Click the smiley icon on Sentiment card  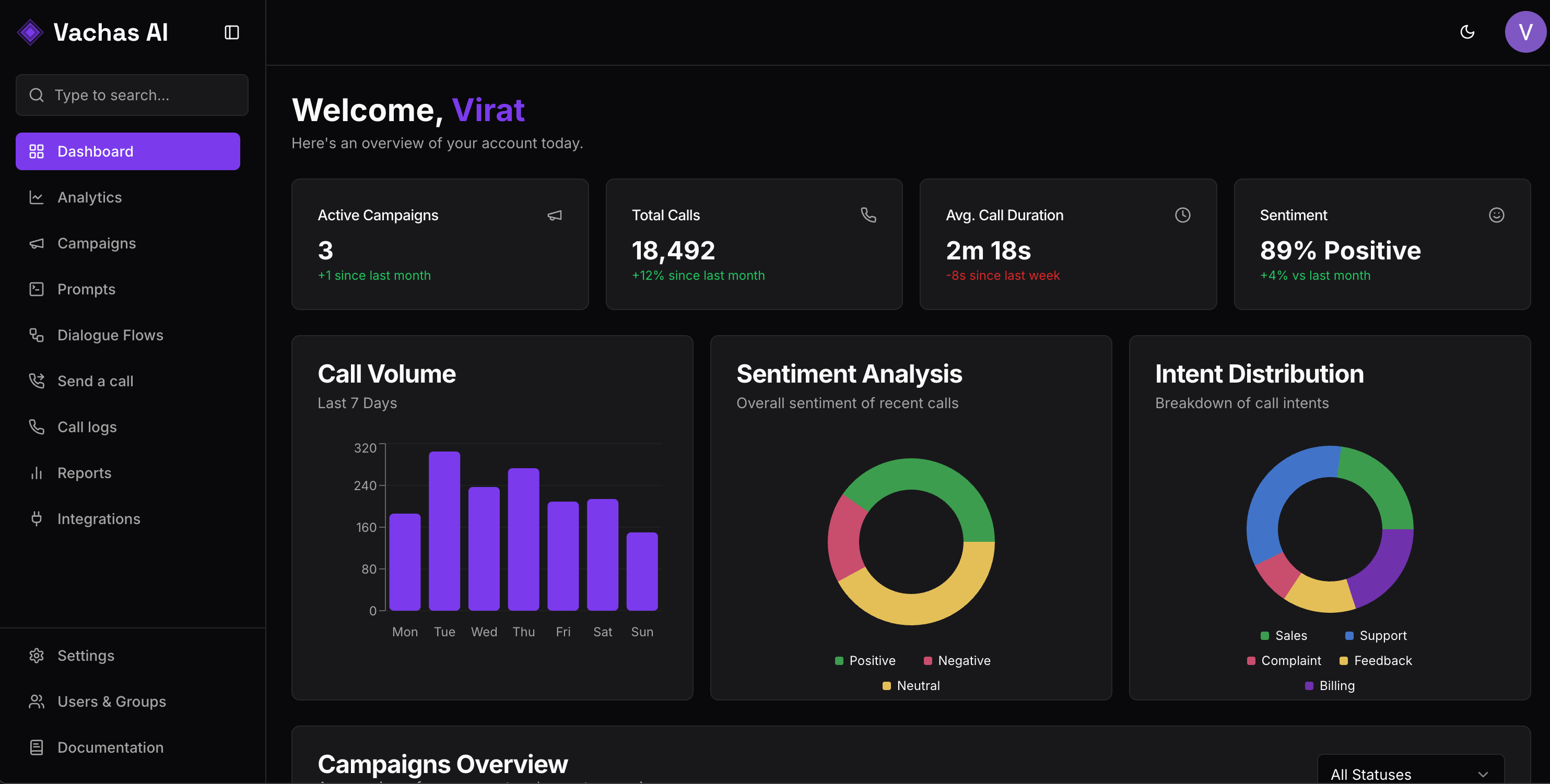coord(1497,215)
